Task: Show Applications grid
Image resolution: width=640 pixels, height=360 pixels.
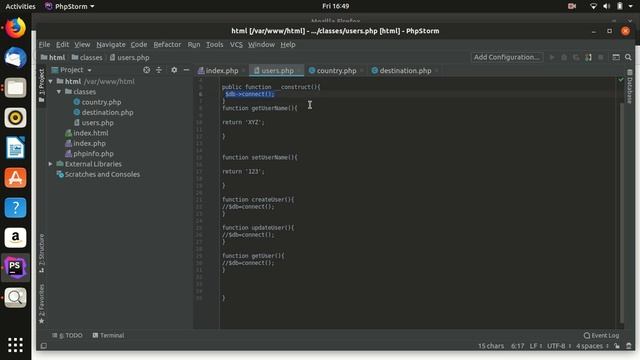Action: (16, 345)
